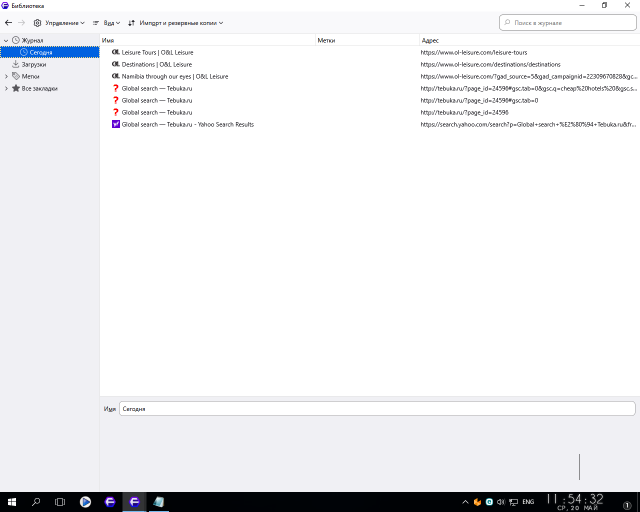Select the Destinations | O&L Leisure entry
Viewport: 640px width, 512px height.
156,65
